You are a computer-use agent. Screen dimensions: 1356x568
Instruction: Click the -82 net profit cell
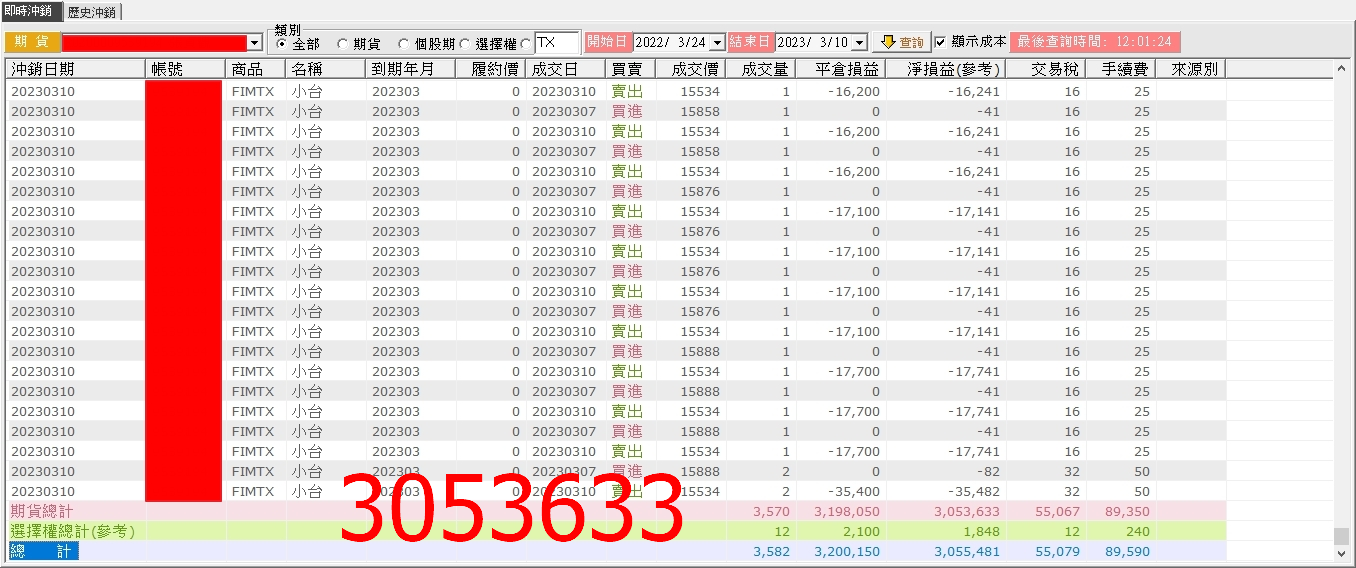989,471
